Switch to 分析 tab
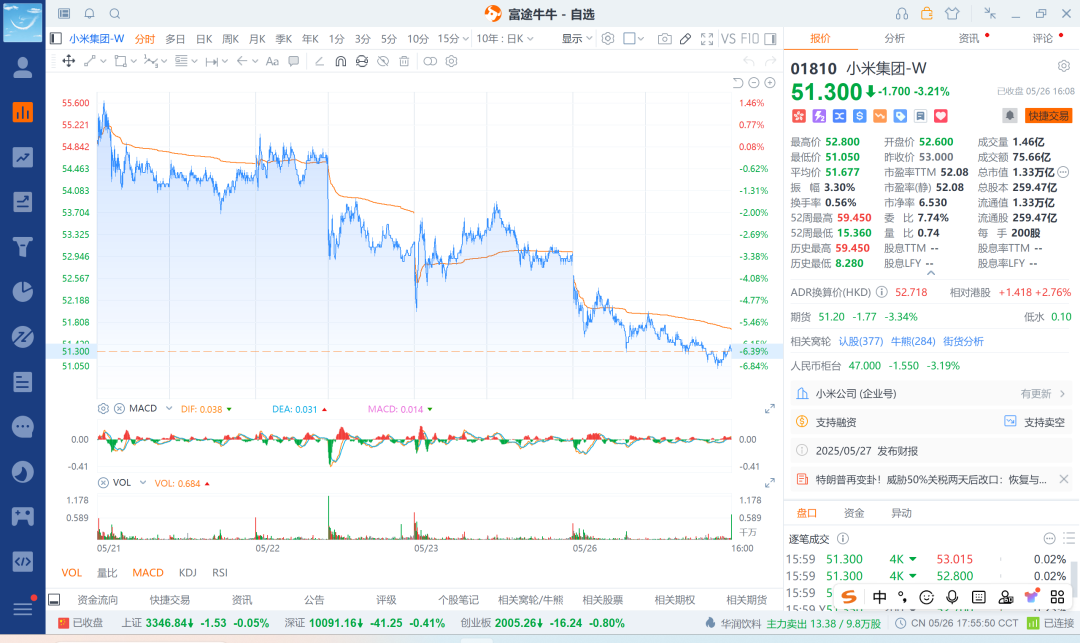1080x643 pixels. pos(895,39)
